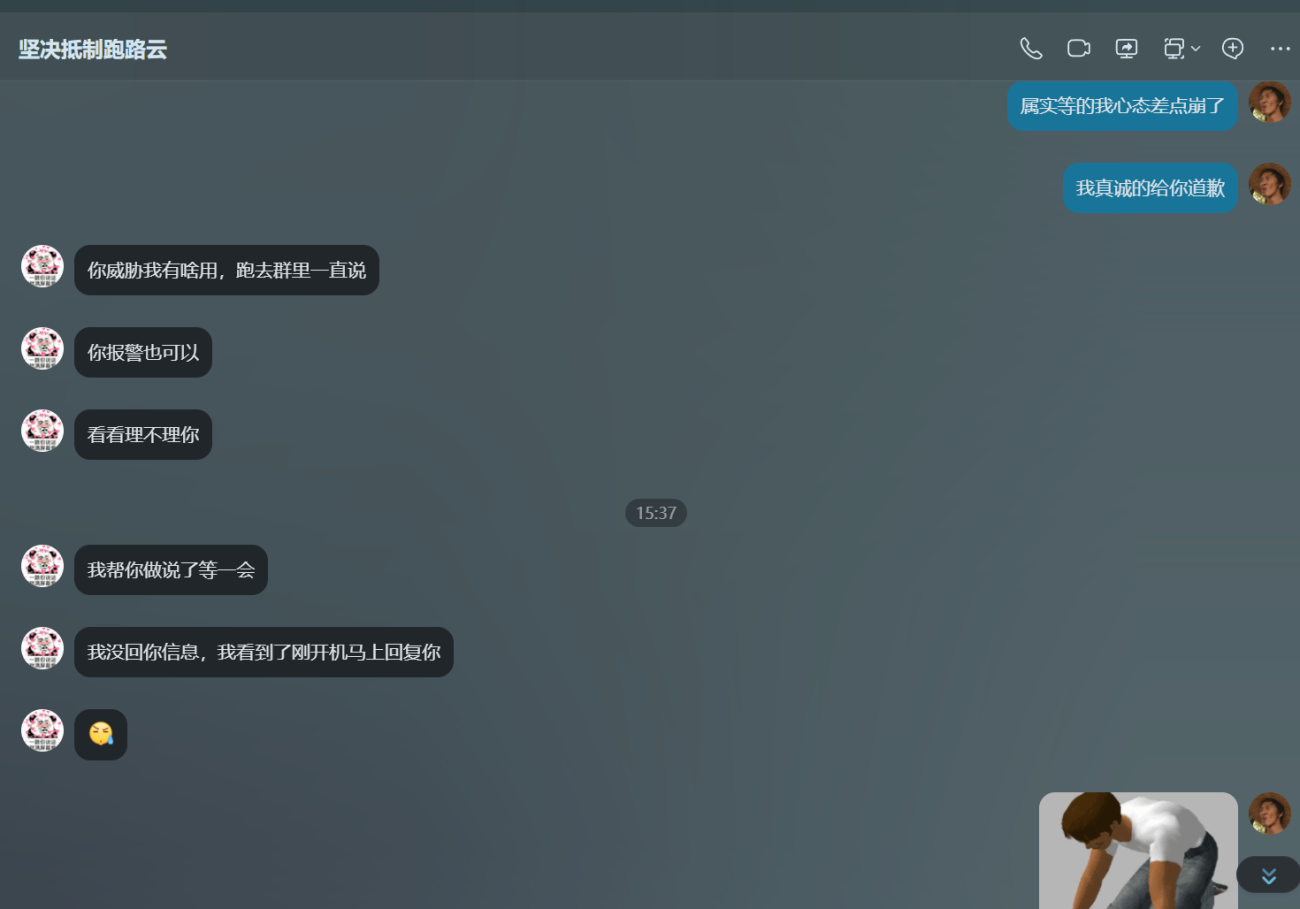The image size is (1300, 909).
Task: Click the sent message 我真诚的给你道歉
Action: click(x=1150, y=188)
